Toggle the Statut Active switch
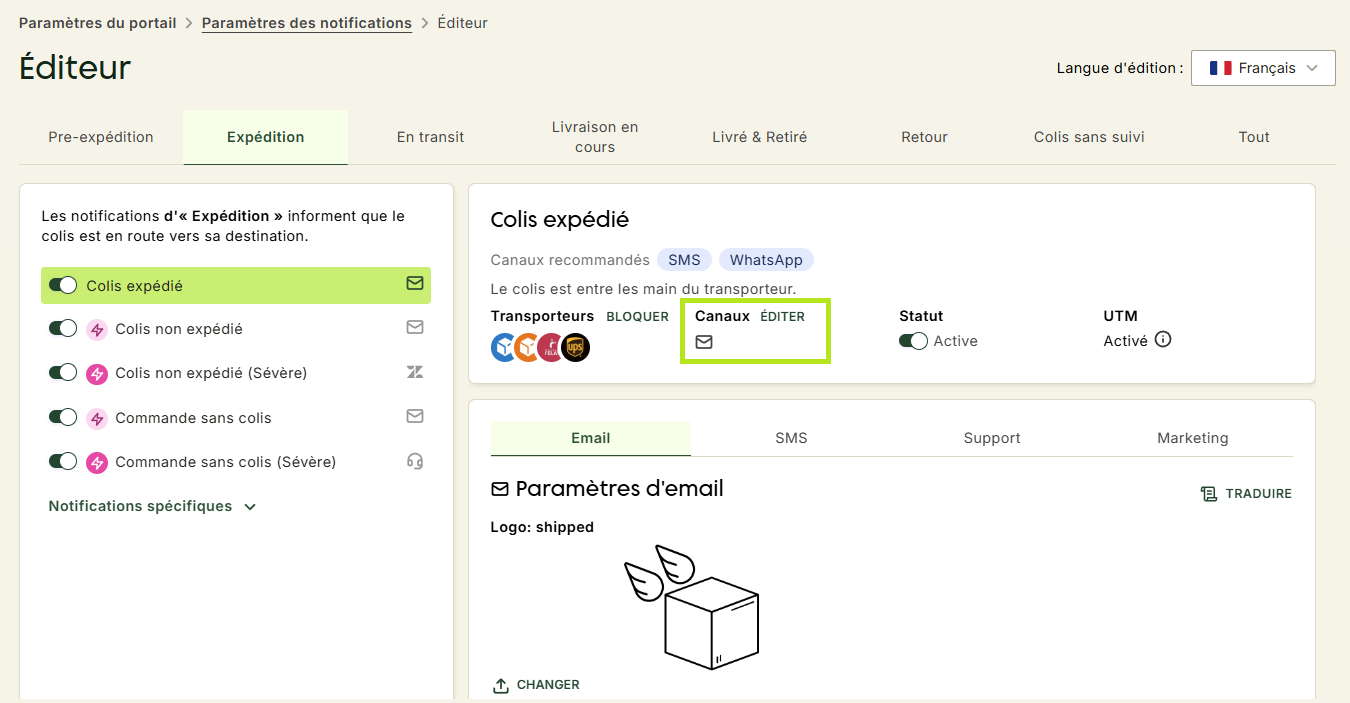The height and width of the screenshot is (703, 1350). point(913,341)
